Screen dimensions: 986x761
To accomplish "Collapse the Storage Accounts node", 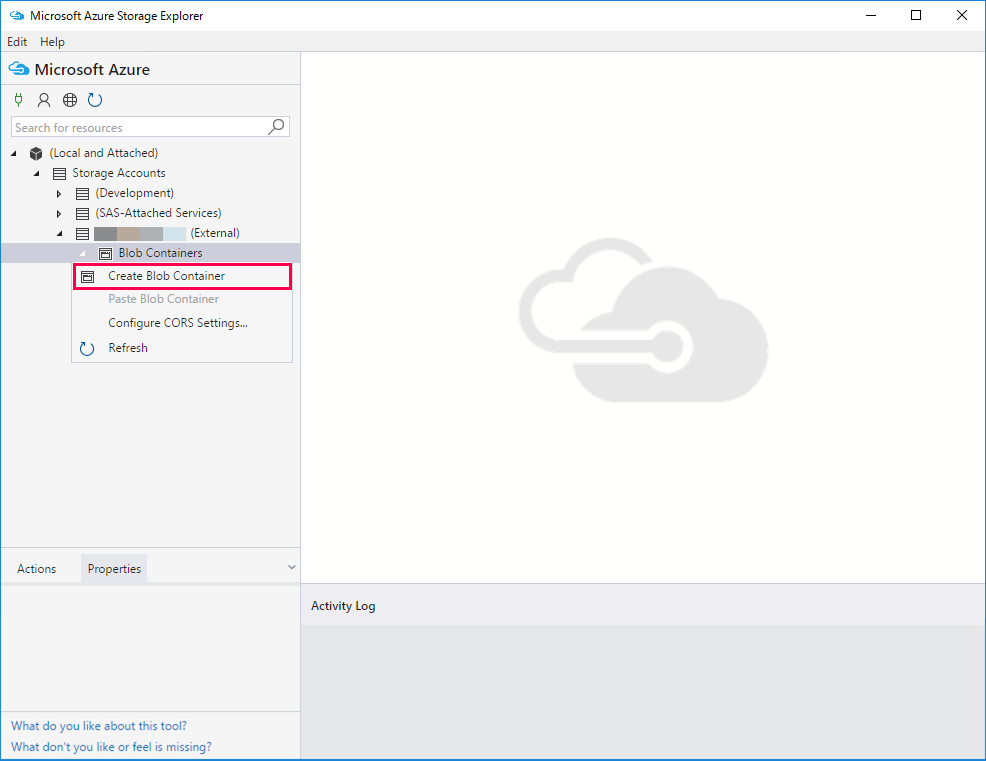I will 36,174.
